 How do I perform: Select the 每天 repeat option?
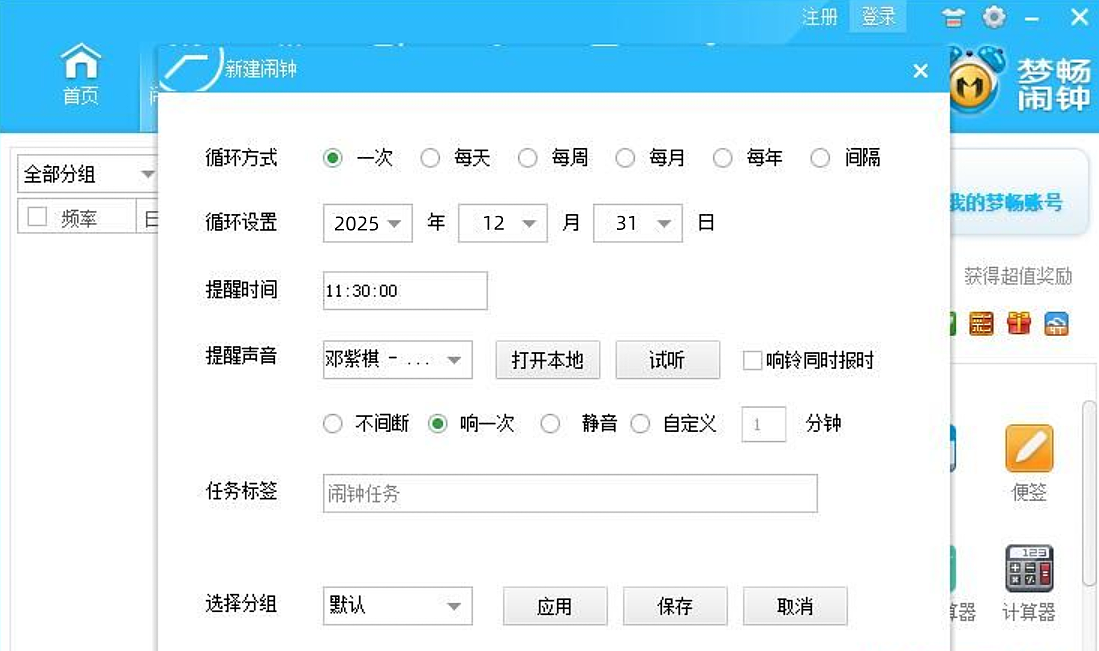[430, 157]
